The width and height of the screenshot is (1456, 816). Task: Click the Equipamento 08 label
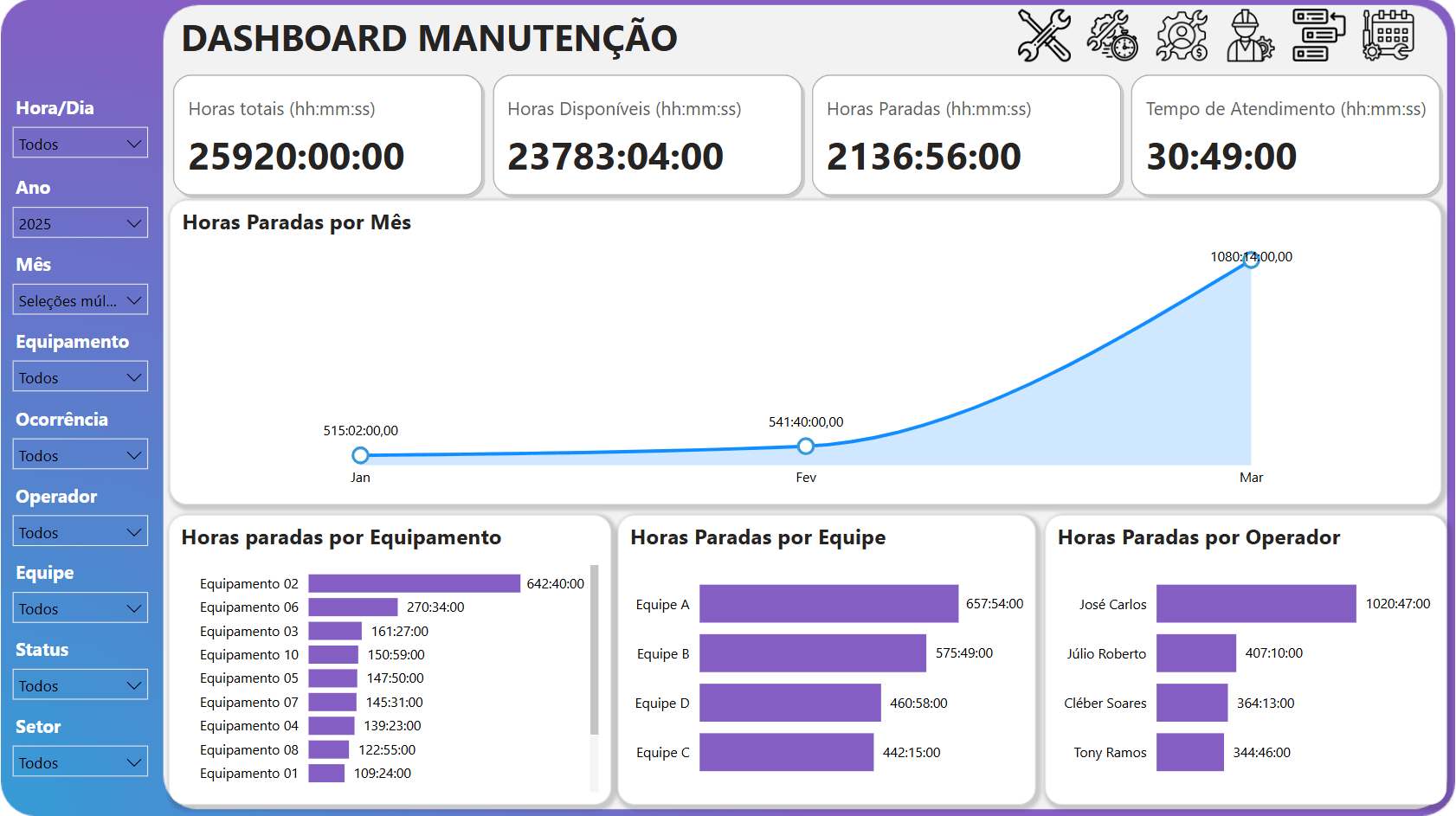tap(249, 750)
